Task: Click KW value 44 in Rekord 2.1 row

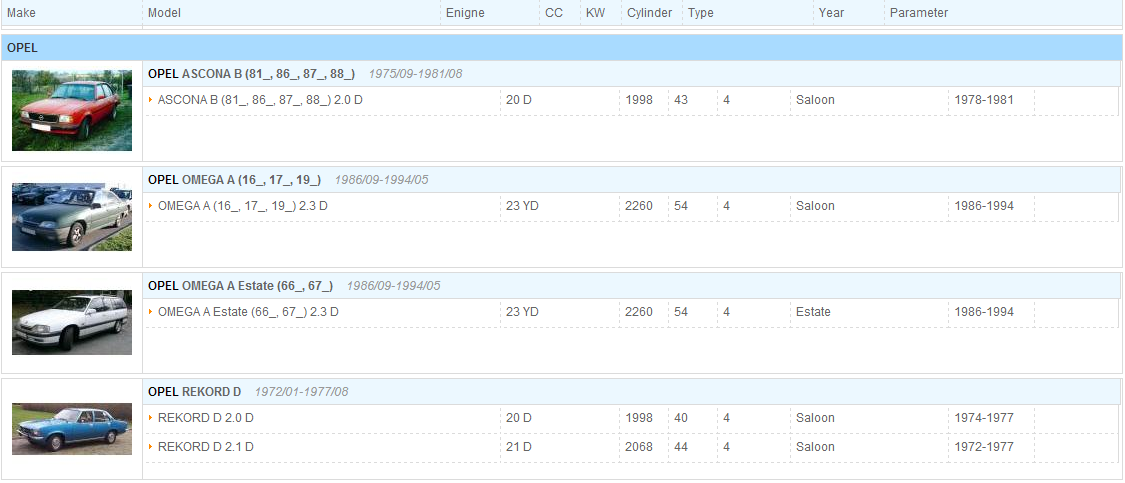Action: (x=681, y=446)
